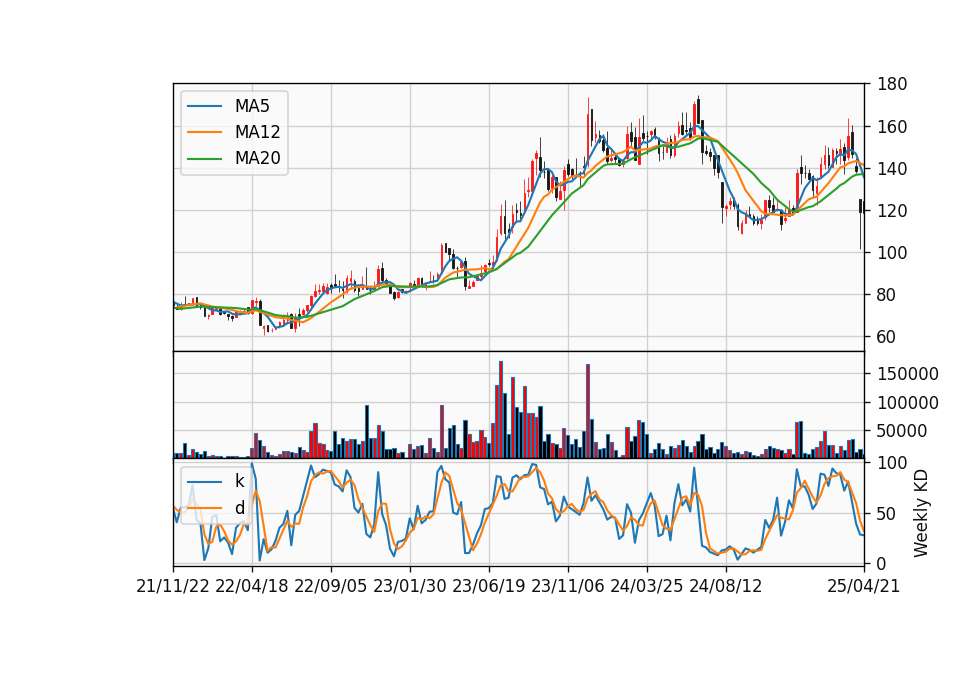Click the 50 KD axis label
Viewport: 960px width, 690px height.
tap(887, 514)
